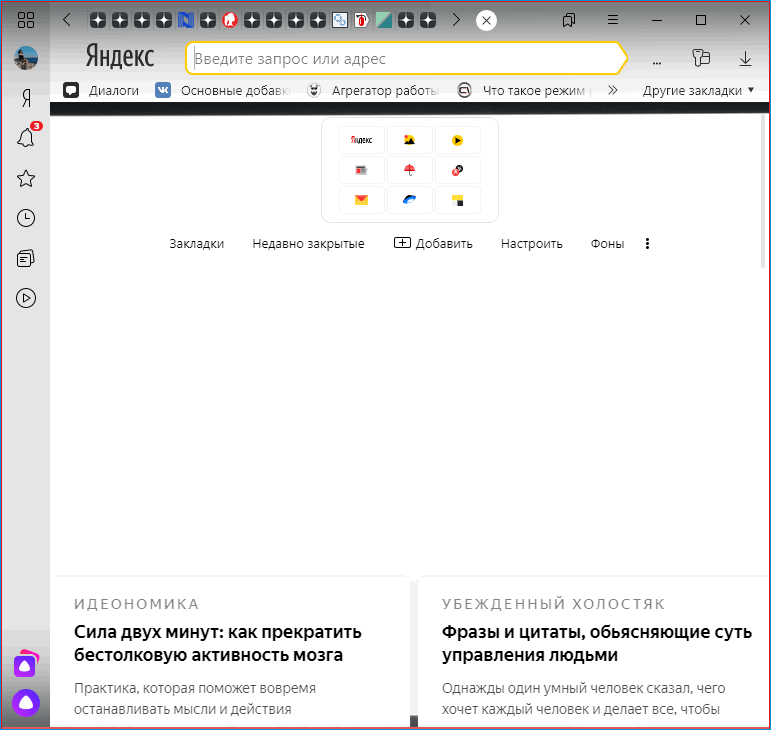Click the page vertical scrollbar
Image resolution: width=771 pixels, height=730 pixels.
pyautogui.click(x=763, y=191)
